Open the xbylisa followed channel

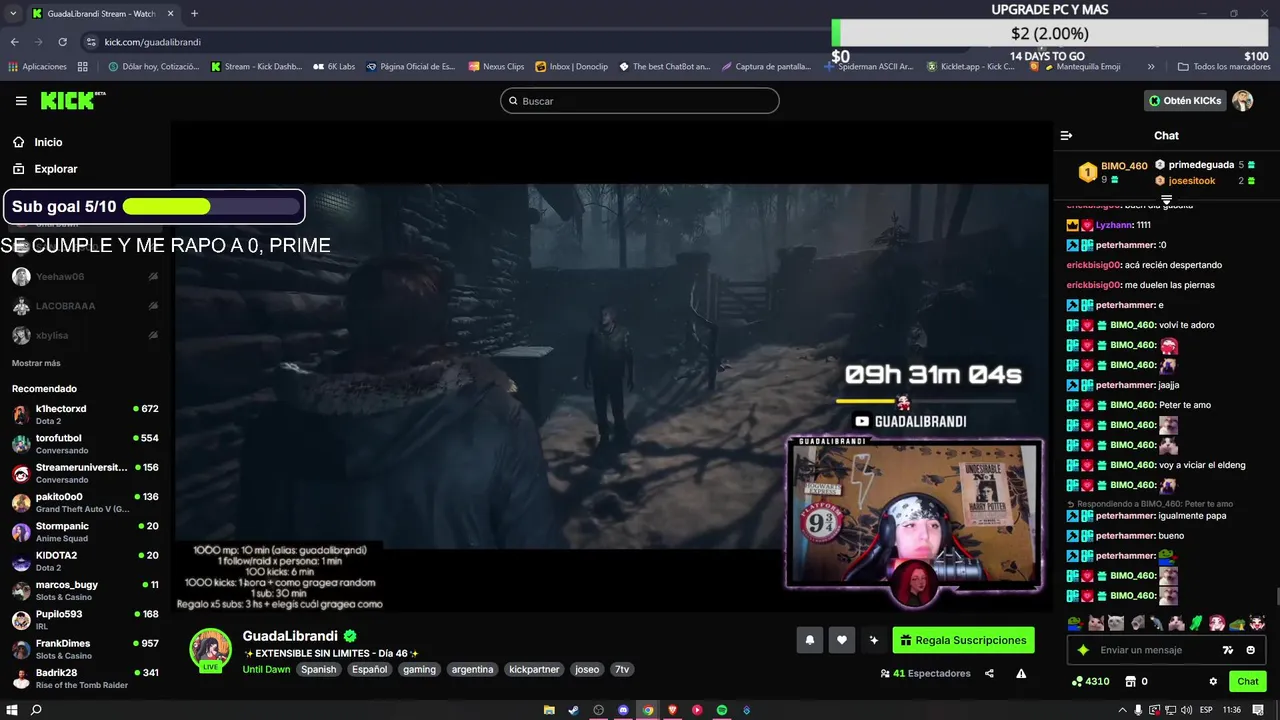85,335
